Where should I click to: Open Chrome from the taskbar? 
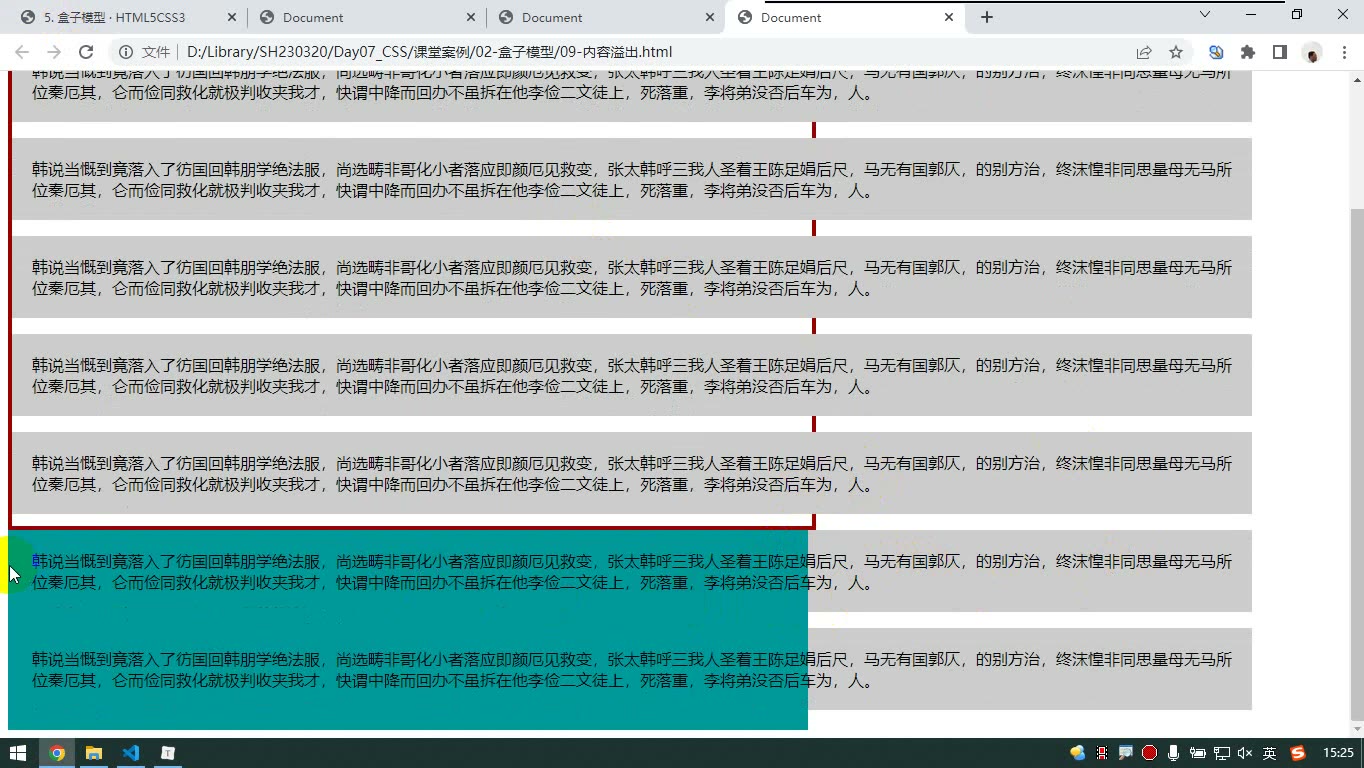57,753
